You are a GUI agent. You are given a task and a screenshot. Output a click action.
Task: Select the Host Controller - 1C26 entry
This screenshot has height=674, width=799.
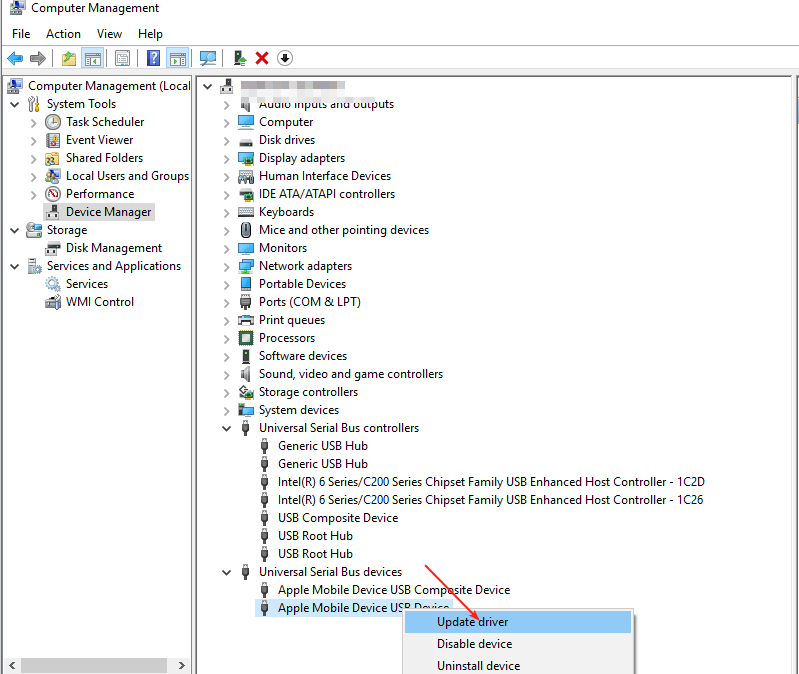pyautogui.click(x=490, y=500)
